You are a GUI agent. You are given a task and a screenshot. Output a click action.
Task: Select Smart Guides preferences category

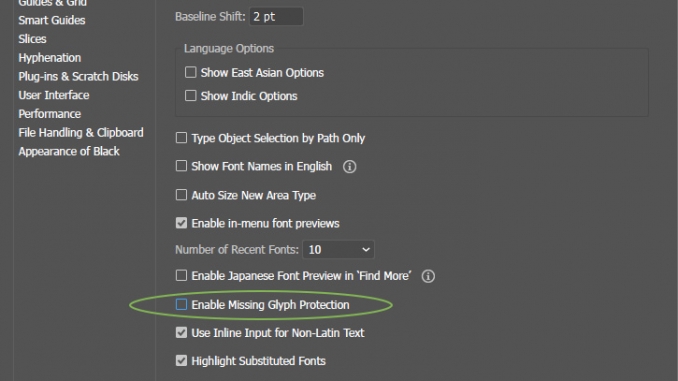[52, 20]
